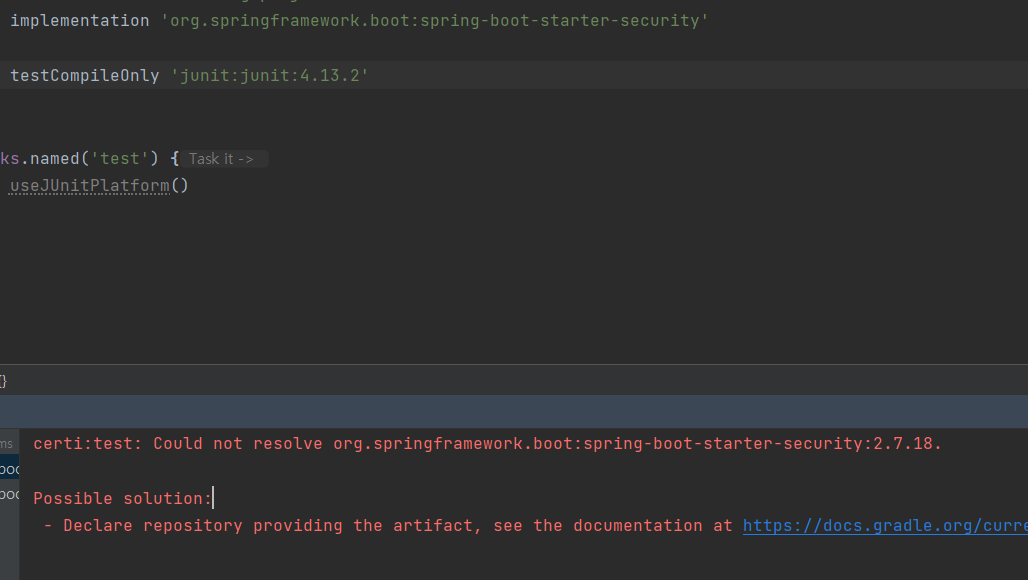Click the implementation keyword in the editor

pyautogui.click(x=79, y=20)
